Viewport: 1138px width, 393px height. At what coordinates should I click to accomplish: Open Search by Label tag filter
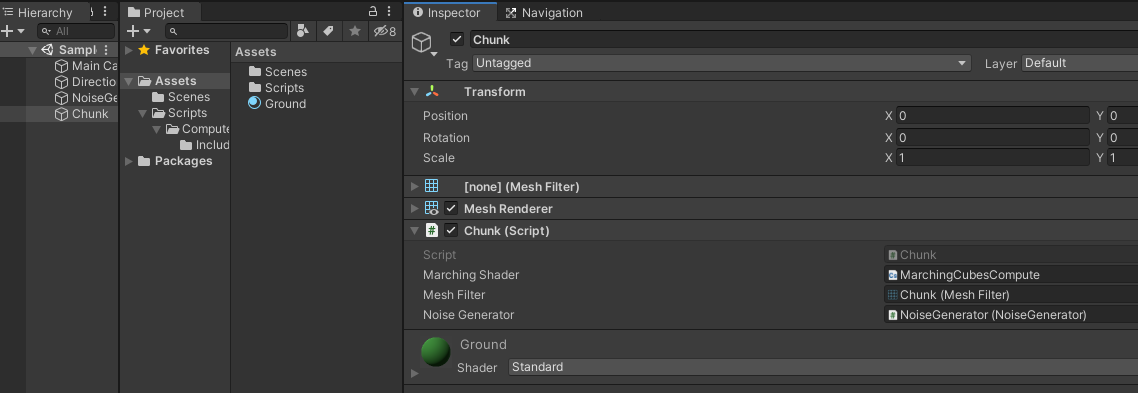(328, 31)
